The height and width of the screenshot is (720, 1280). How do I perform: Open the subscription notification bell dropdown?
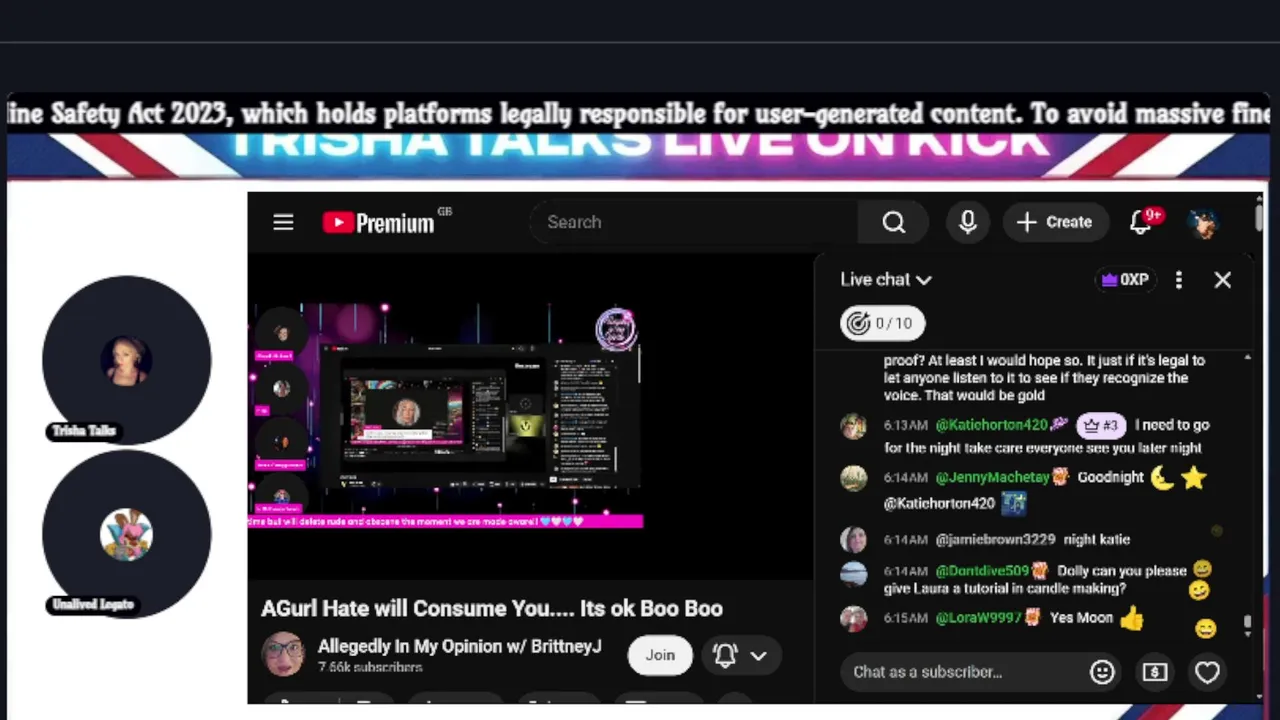(741, 655)
